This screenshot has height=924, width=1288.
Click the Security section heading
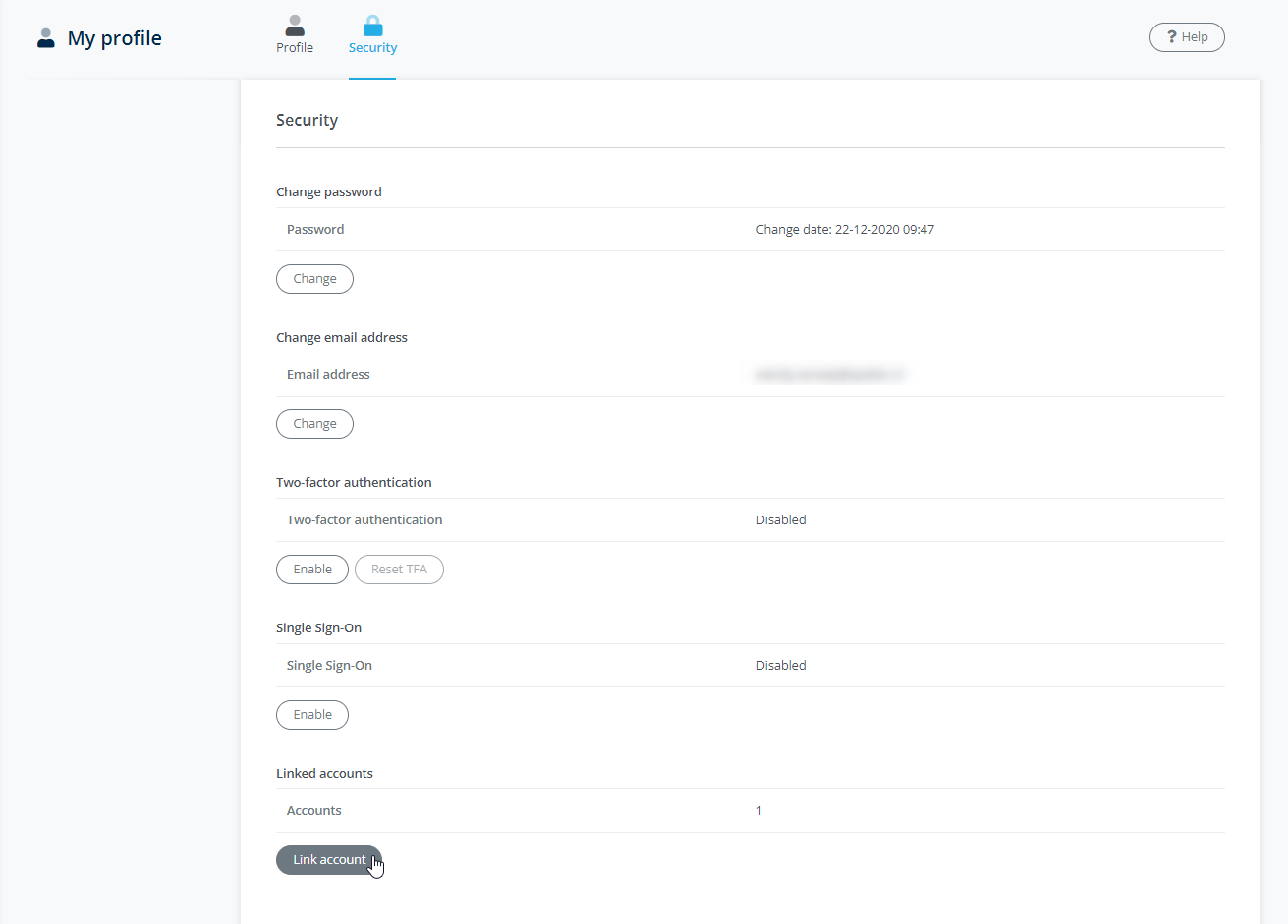click(307, 120)
